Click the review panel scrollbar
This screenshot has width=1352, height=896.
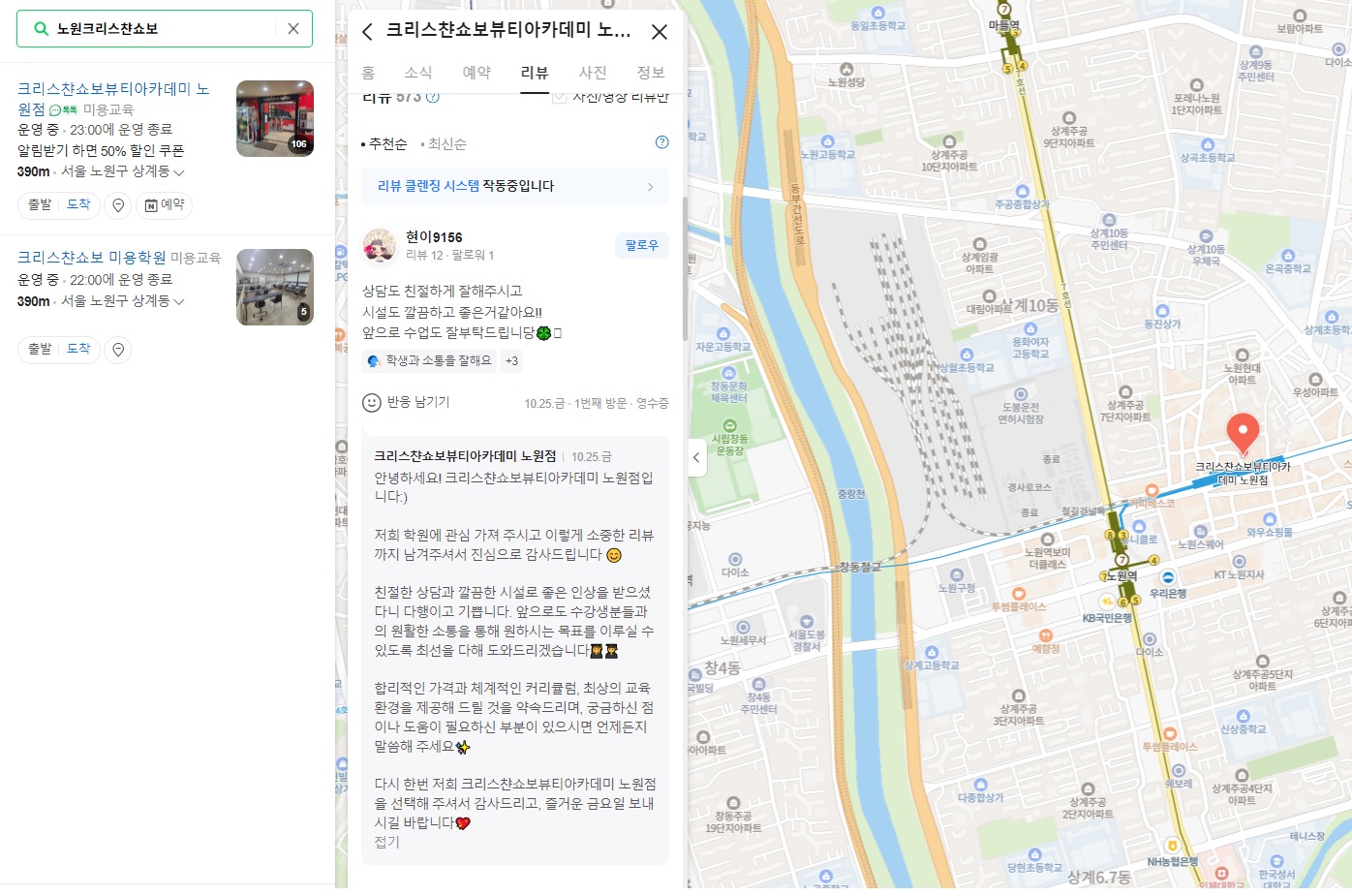coord(685,266)
